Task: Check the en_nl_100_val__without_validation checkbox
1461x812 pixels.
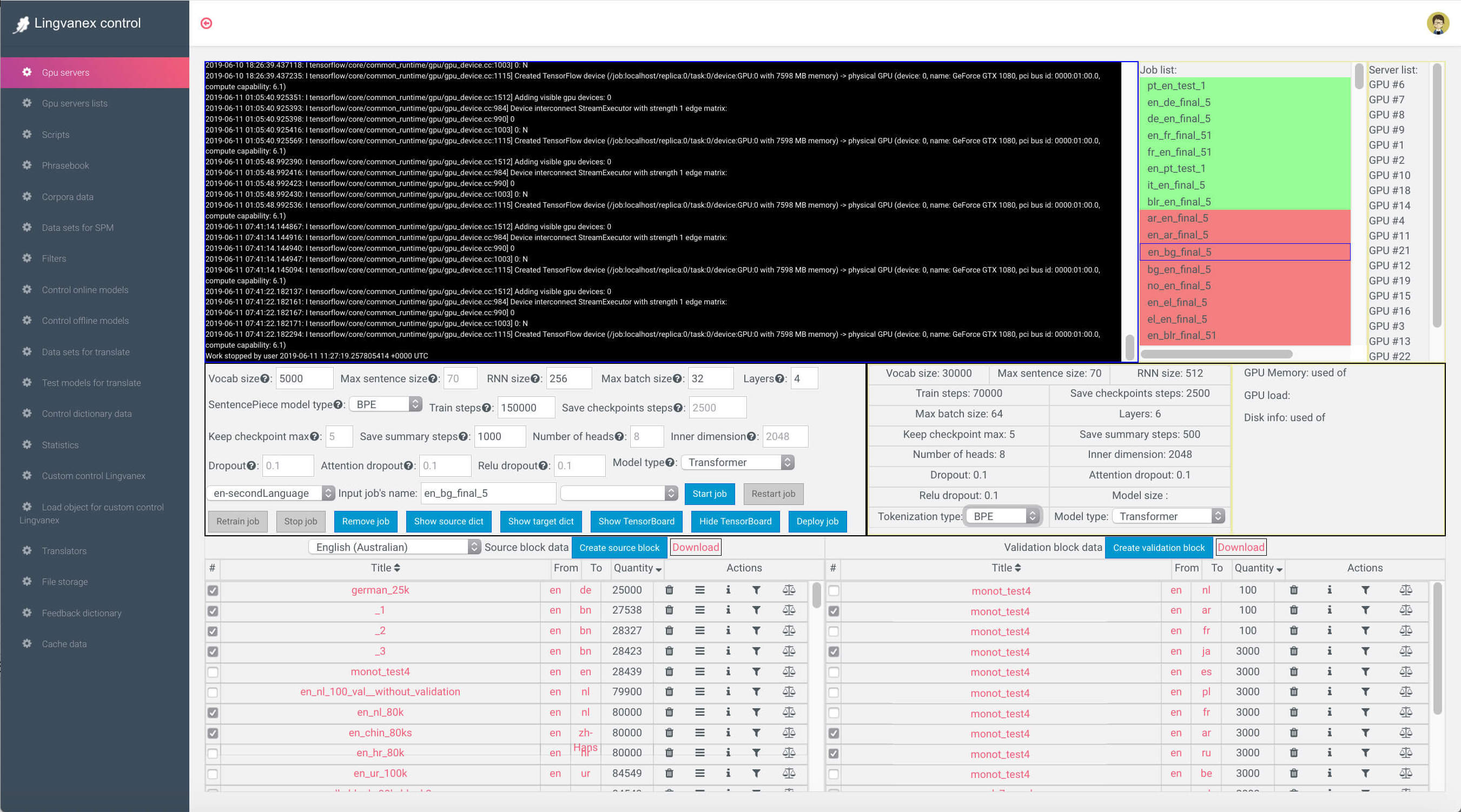Action: 213,692
